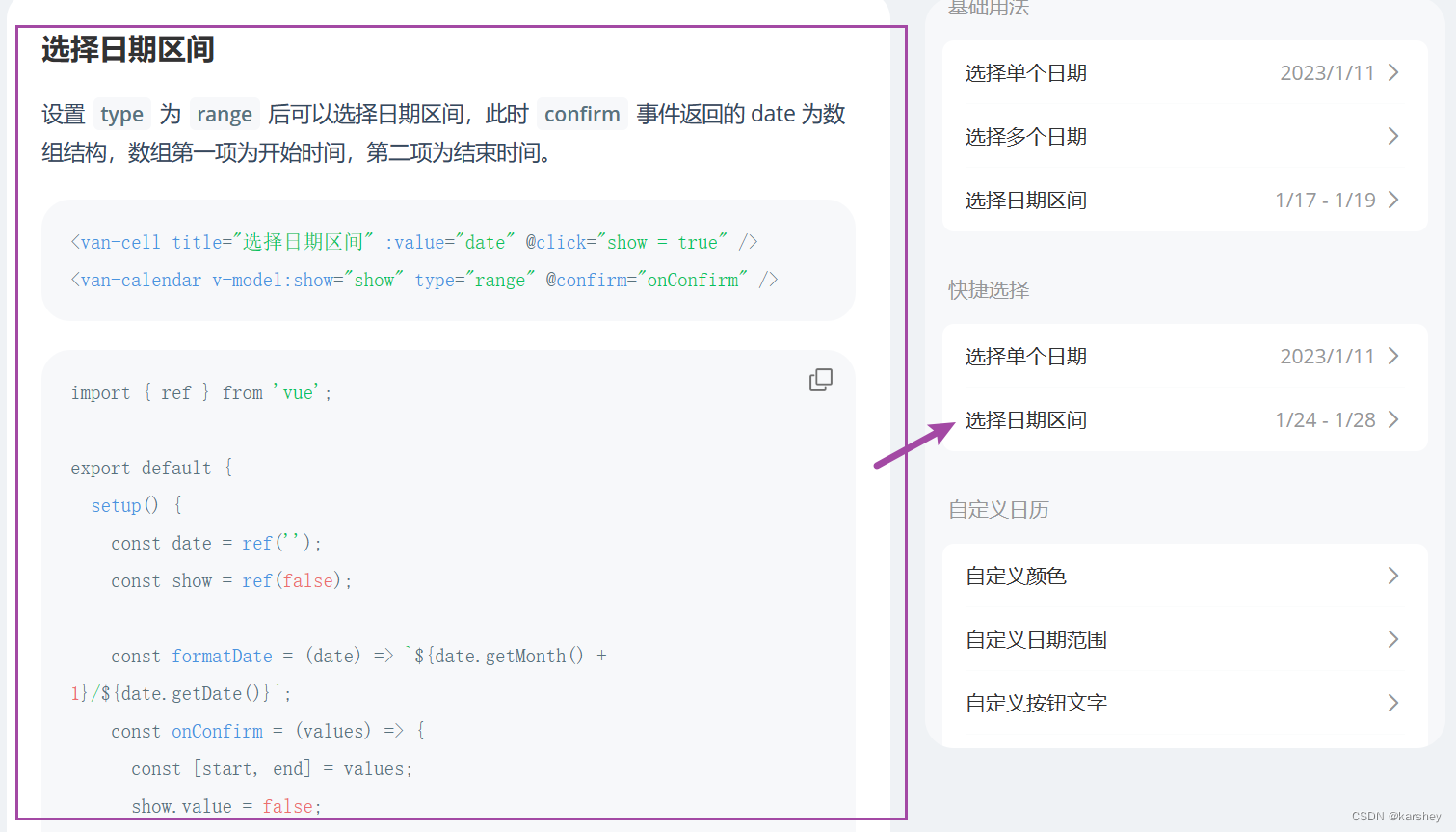Click chevron beside 2023/1/11 in 基础用法
Screen dimensions: 1456x832
(1393, 73)
